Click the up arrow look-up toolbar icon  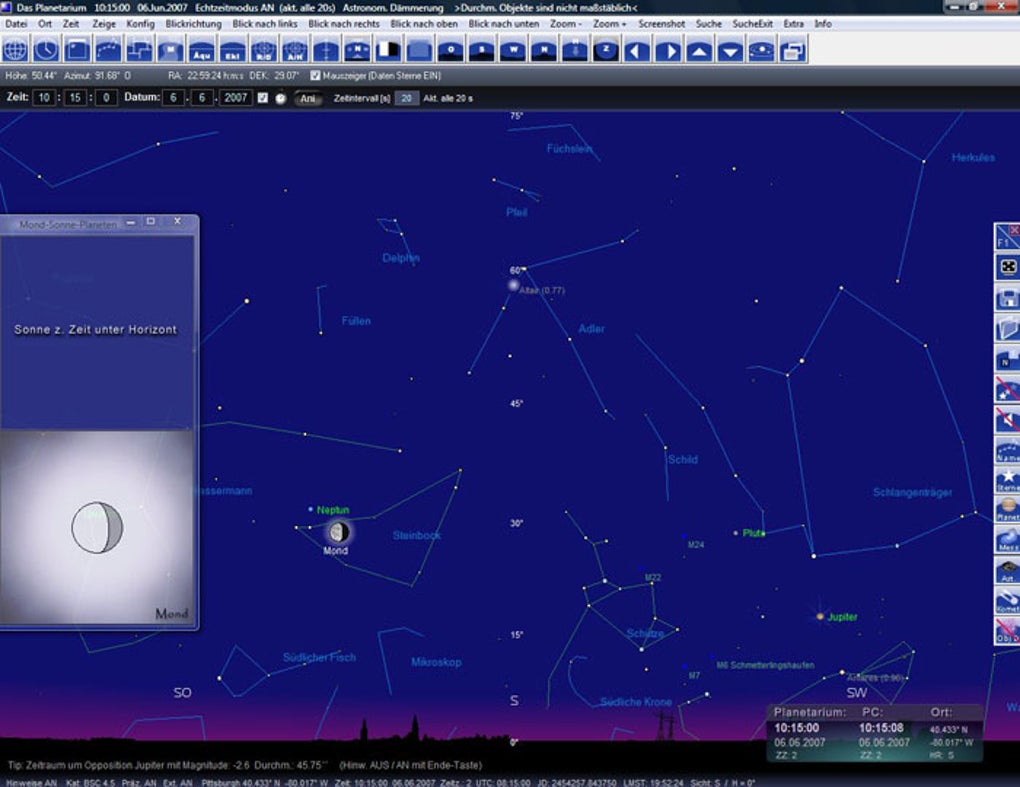pos(699,50)
